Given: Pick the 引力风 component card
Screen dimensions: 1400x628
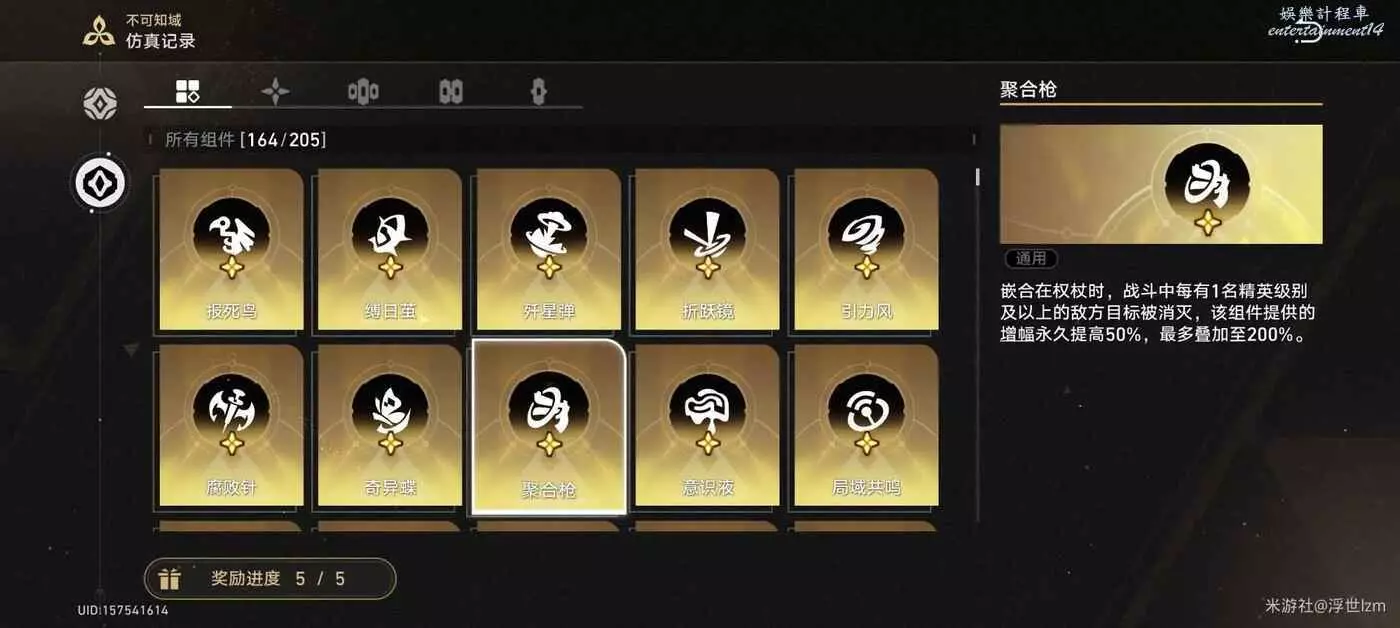Looking at the screenshot, I should [x=866, y=250].
